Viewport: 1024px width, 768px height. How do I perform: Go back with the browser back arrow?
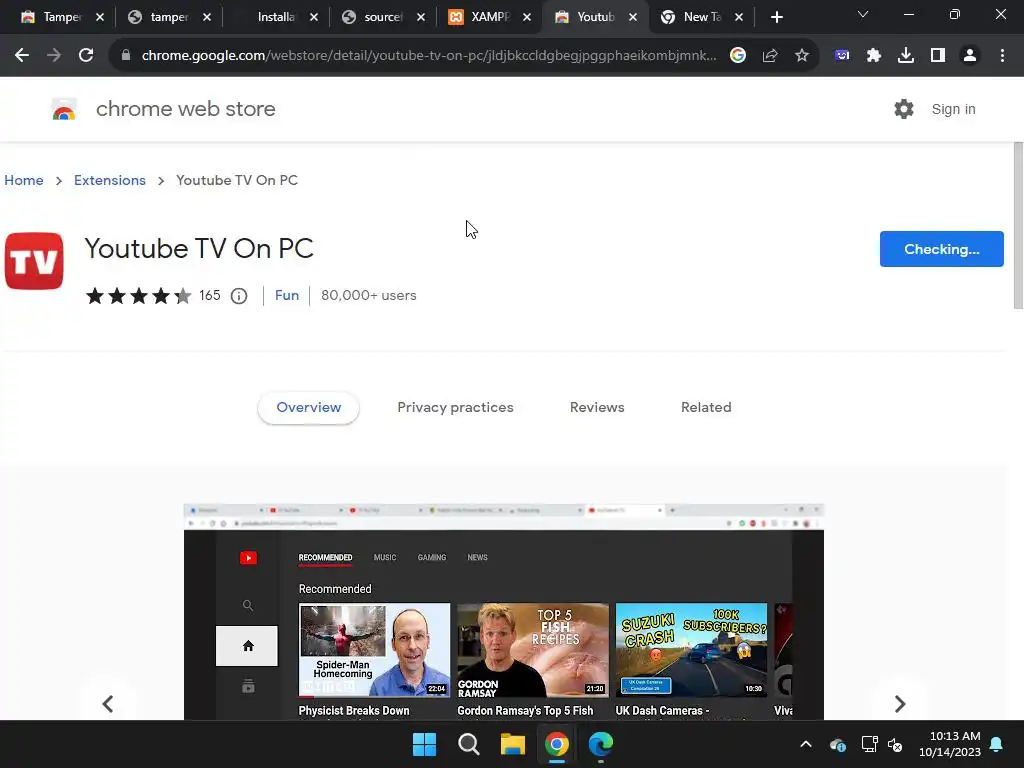pyautogui.click(x=22, y=56)
